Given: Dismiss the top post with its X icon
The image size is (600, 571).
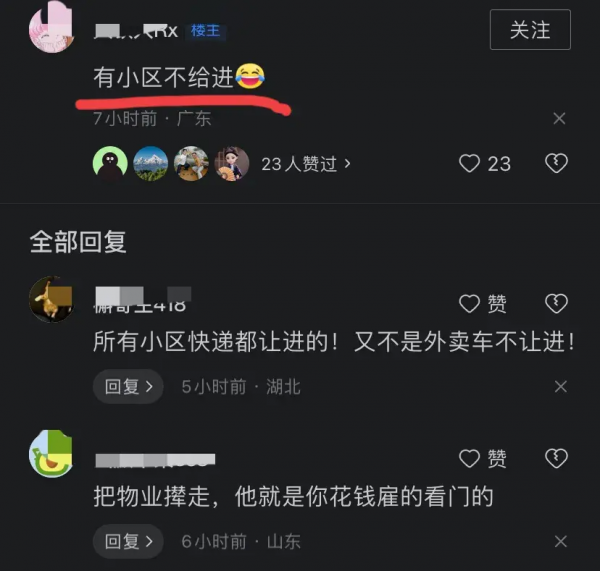Looking at the screenshot, I should pos(559,119).
